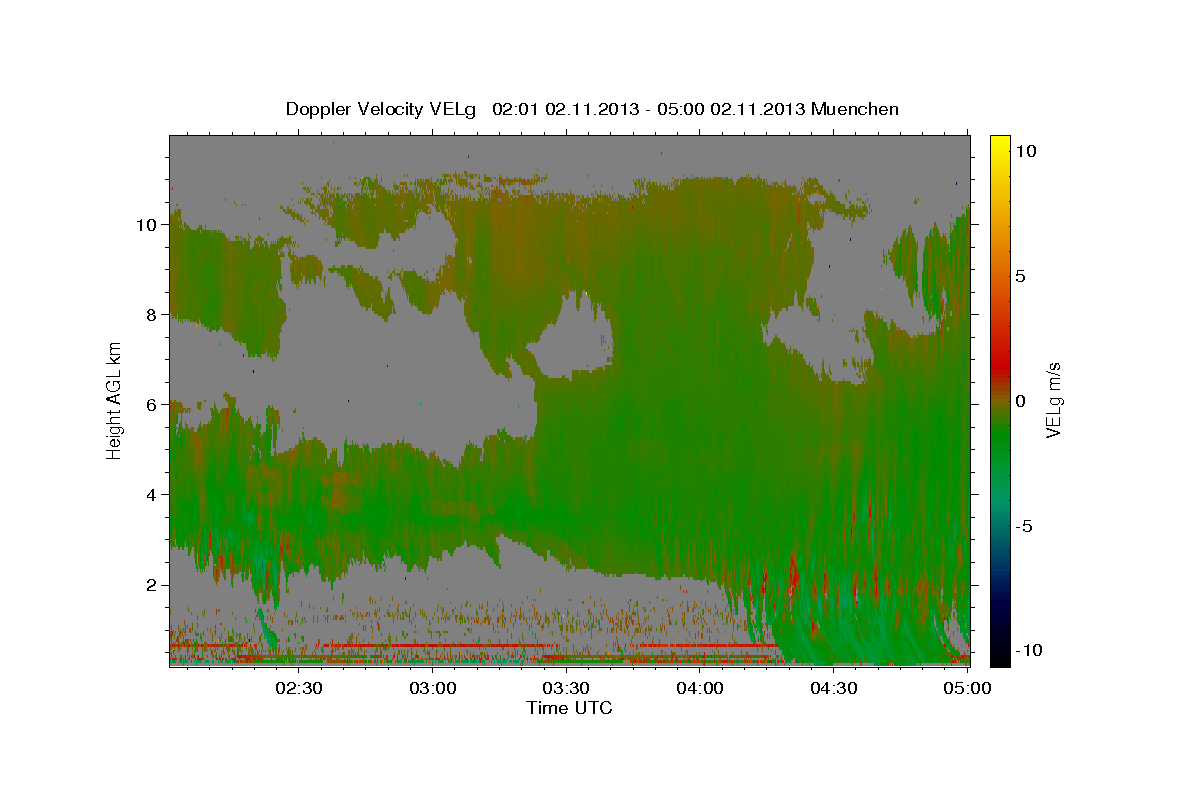Click the height axis label '10'

click(x=148, y=225)
